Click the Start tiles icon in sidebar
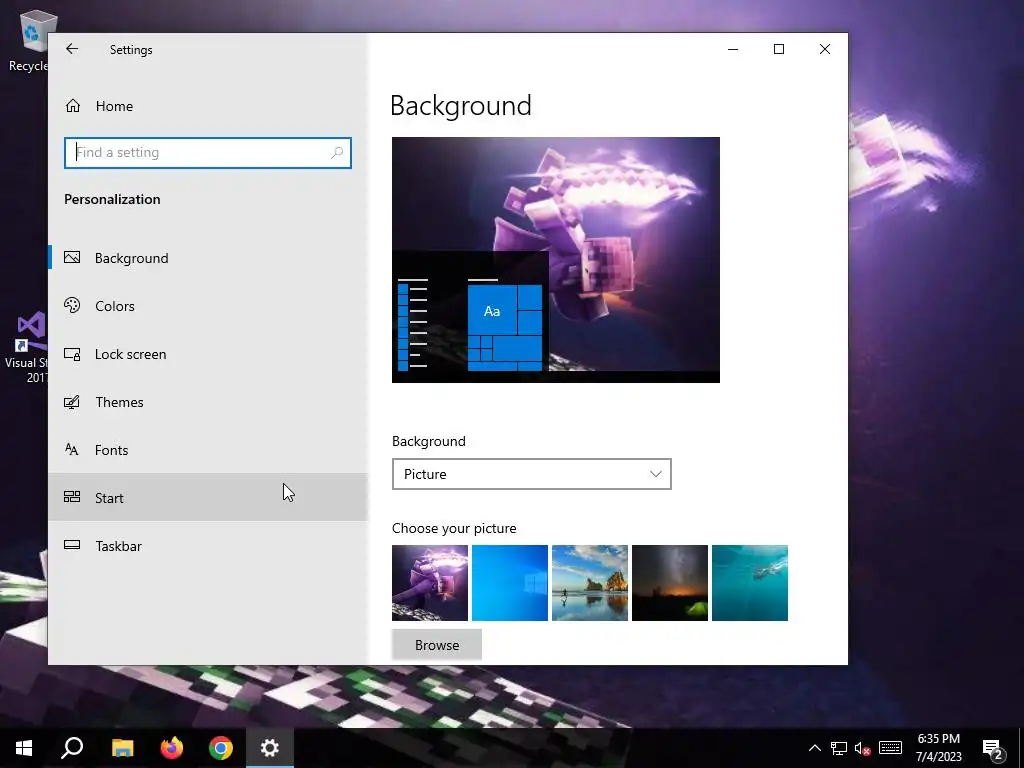Image resolution: width=1024 pixels, height=768 pixels. (x=72, y=497)
